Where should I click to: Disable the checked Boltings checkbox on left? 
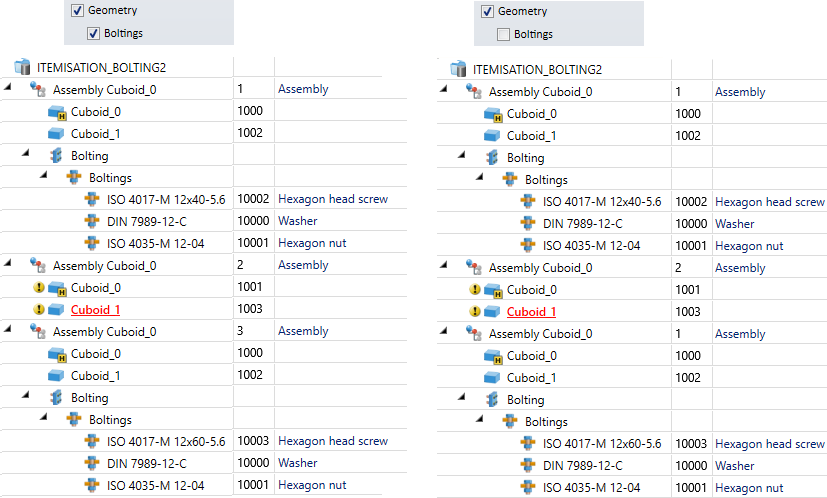click(x=94, y=33)
